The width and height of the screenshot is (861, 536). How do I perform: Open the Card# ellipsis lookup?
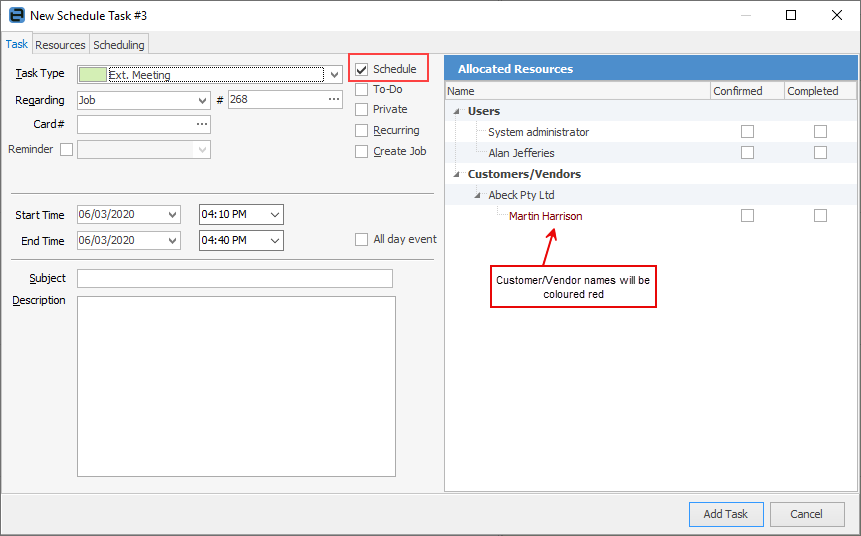pos(202,125)
